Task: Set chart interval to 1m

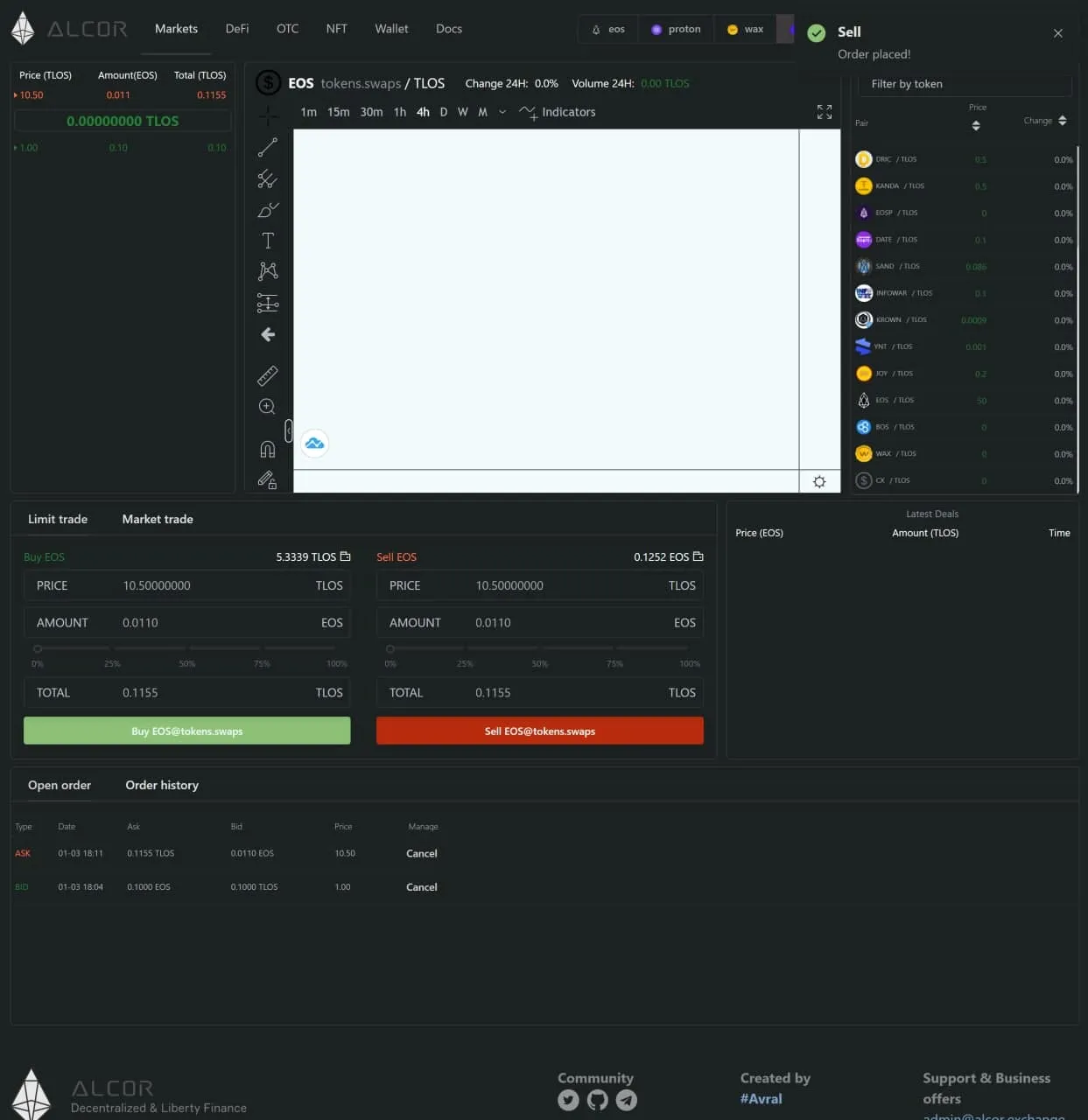Action: click(x=309, y=112)
